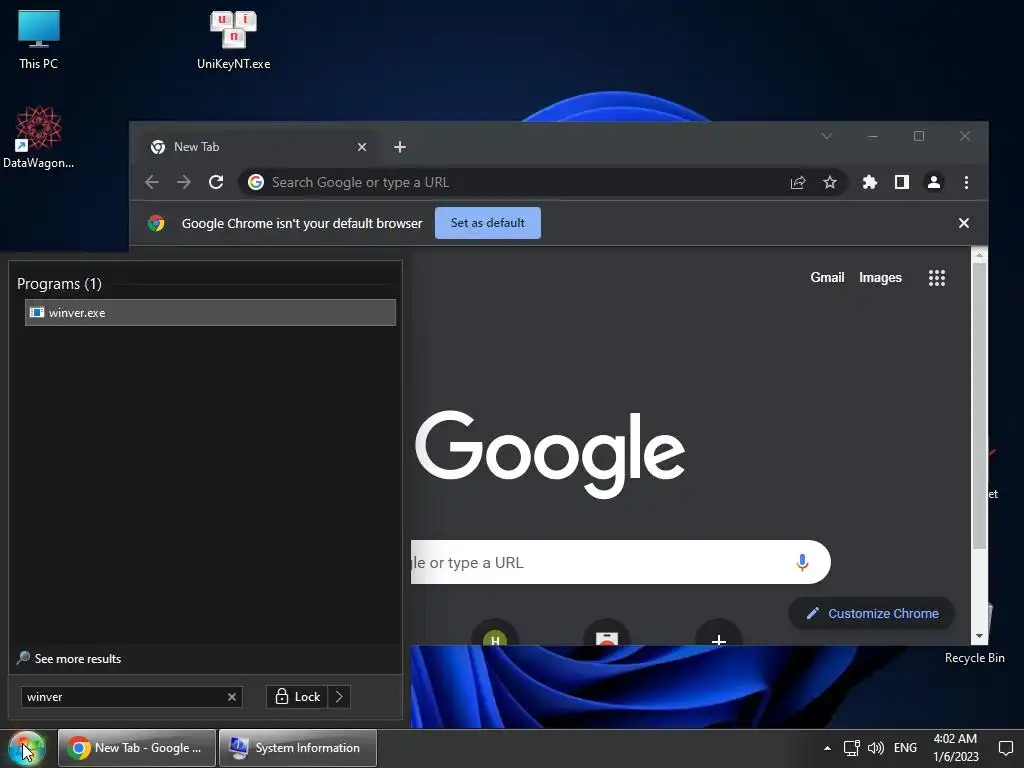
Task: Go back in Chrome
Action: [152, 182]
